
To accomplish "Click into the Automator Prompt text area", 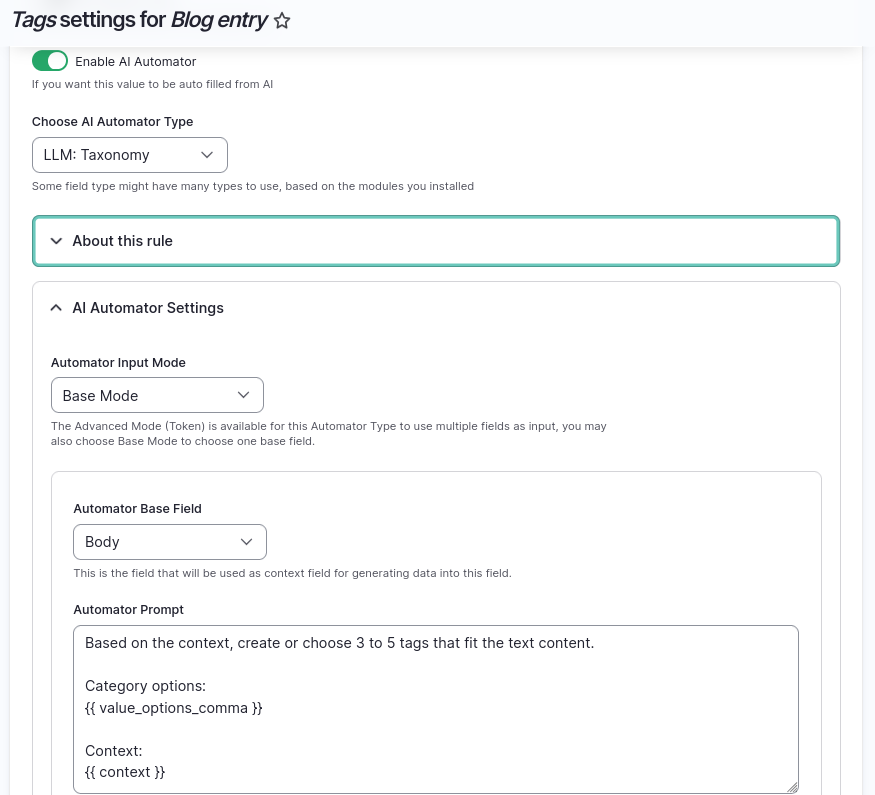I will pos(436,709).
